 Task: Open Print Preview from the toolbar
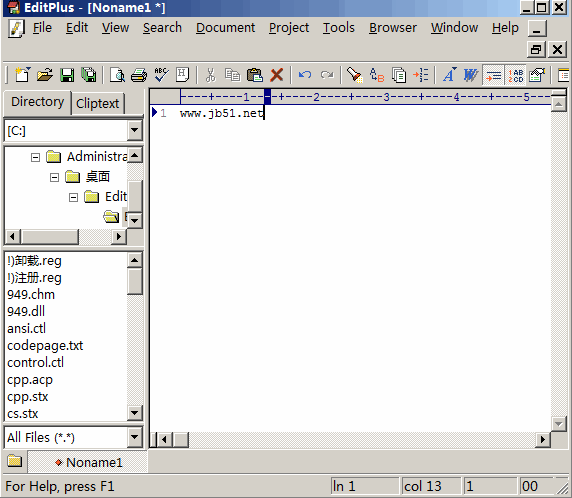117,75
